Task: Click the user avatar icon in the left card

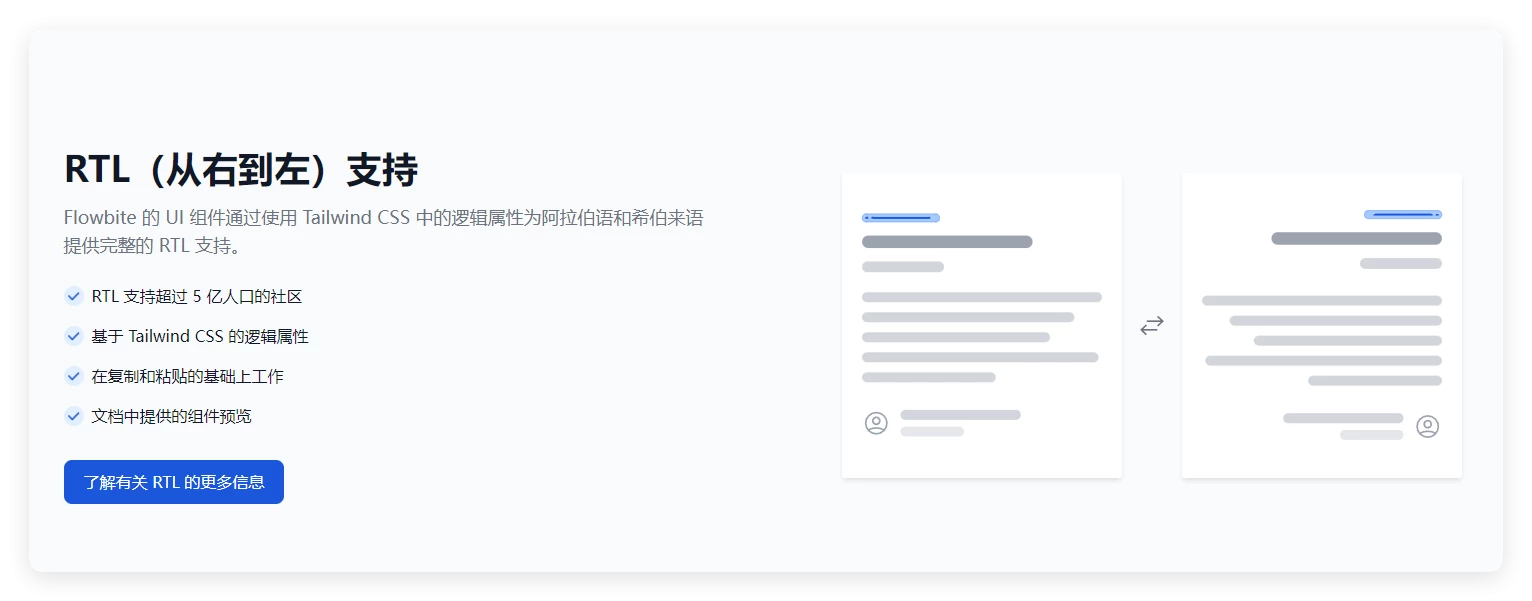Action: [x=876, y=423]
